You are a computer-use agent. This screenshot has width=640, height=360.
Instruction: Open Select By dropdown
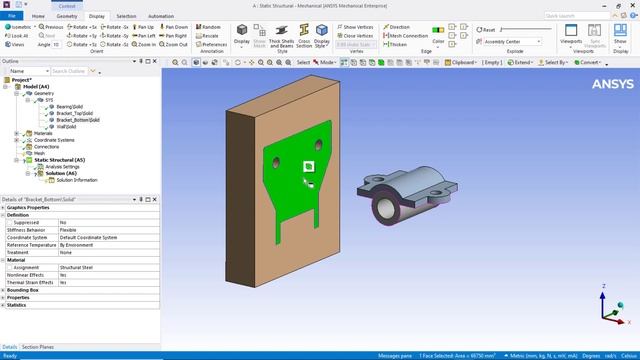[x=553, y=62]
